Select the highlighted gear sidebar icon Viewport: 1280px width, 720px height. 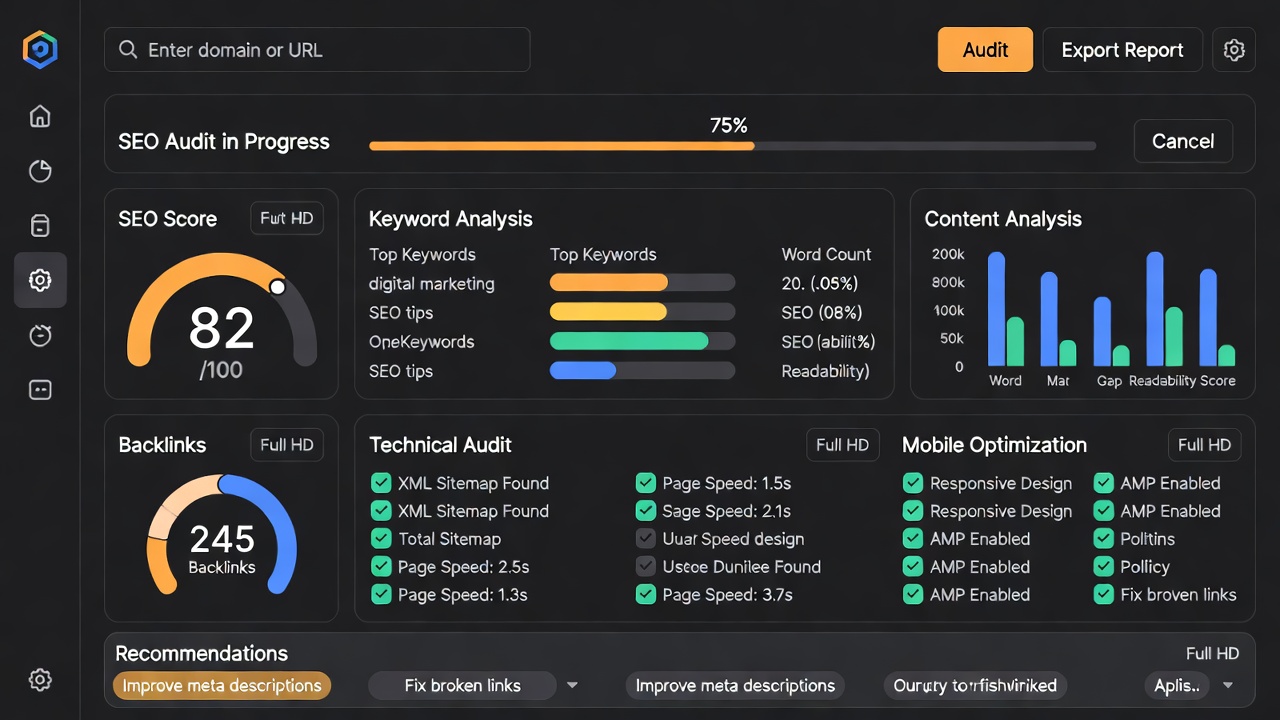click(40, 280)
